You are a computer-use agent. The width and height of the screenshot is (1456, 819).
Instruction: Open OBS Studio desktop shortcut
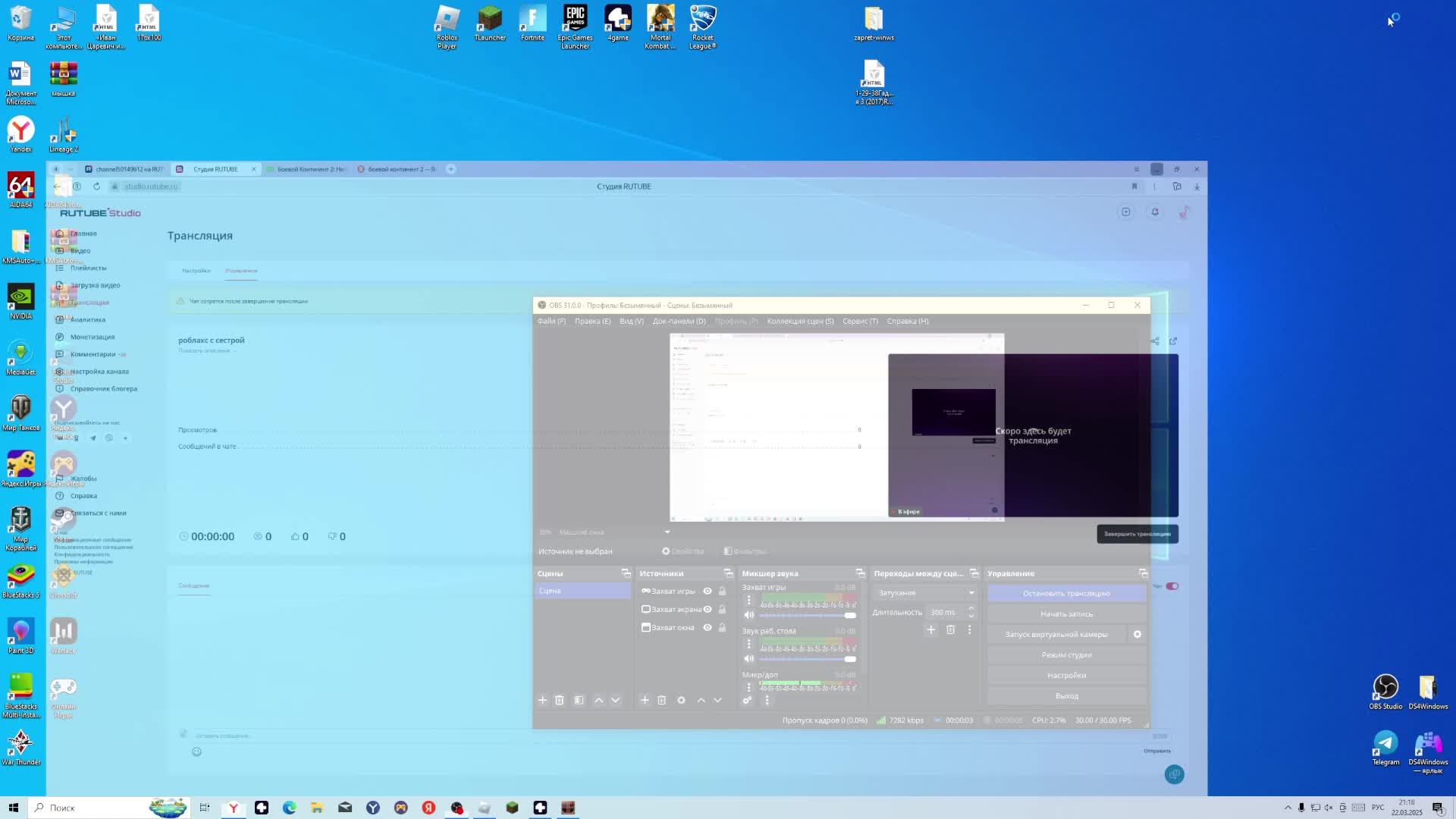[x=1385, y=688]
